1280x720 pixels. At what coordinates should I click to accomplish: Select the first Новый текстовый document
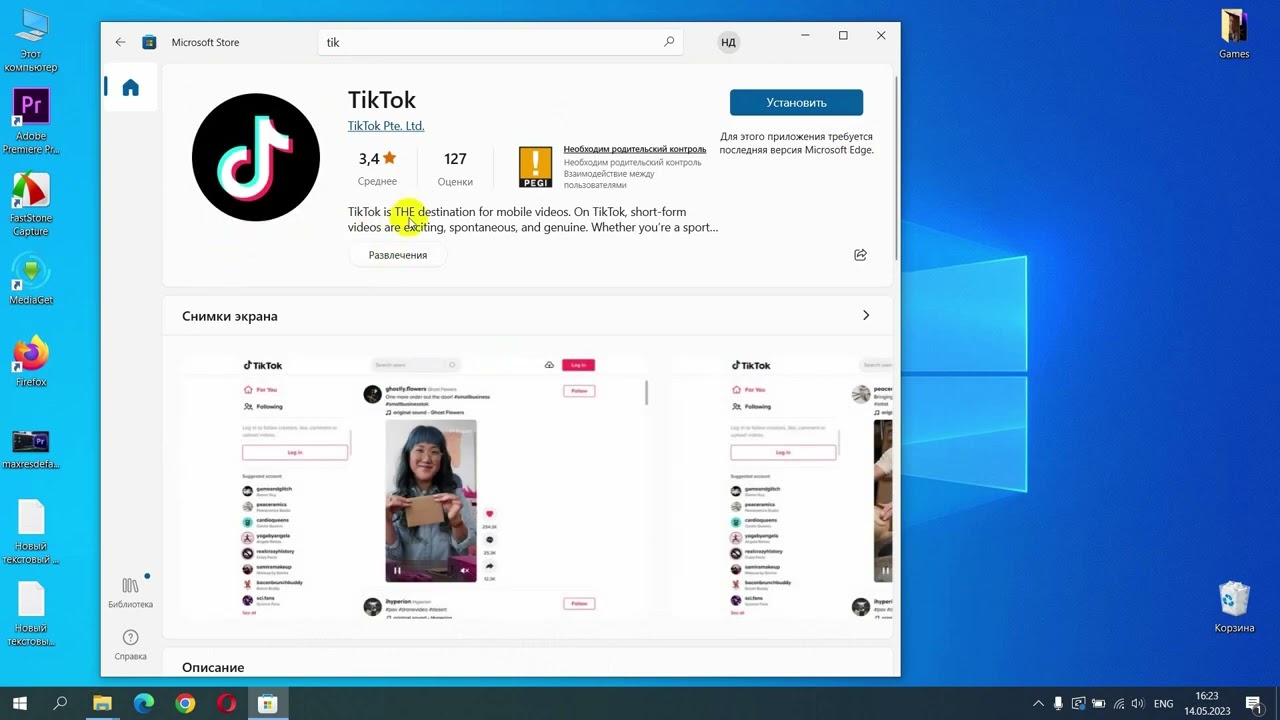(31, 532)
